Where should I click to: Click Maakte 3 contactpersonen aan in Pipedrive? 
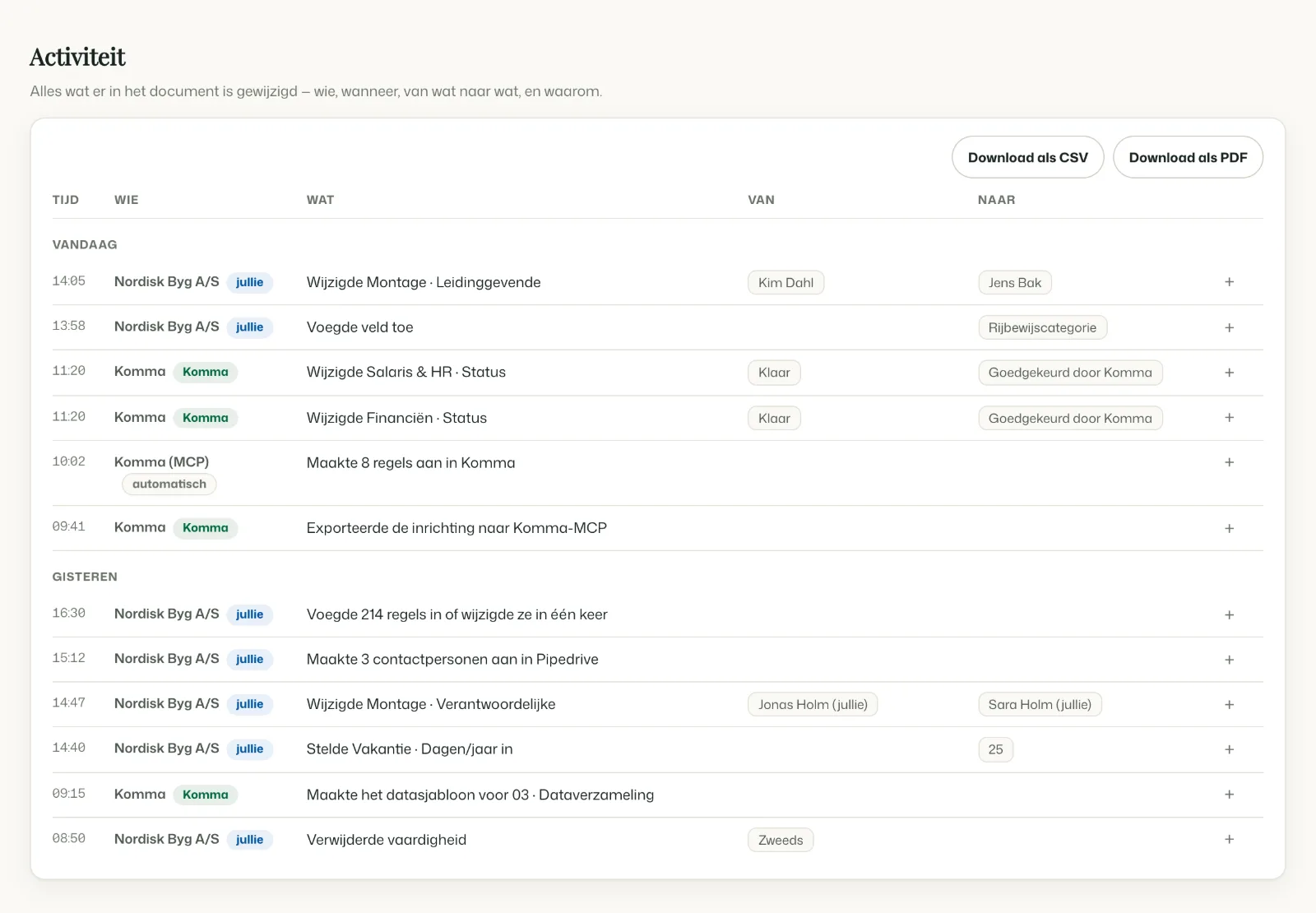[452, 660]
